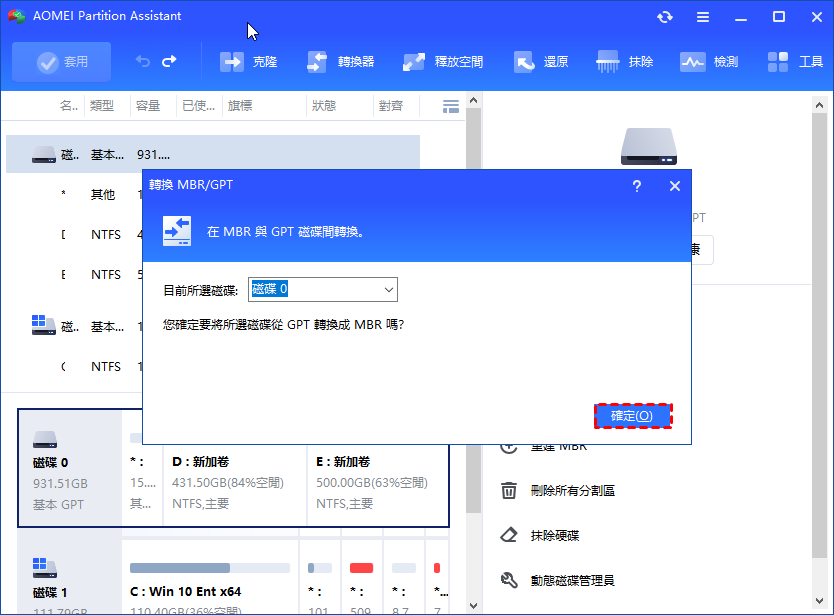Confirm conversion with 確定(O) button
This screenshot has width=834, height=615.
point(633,416)
